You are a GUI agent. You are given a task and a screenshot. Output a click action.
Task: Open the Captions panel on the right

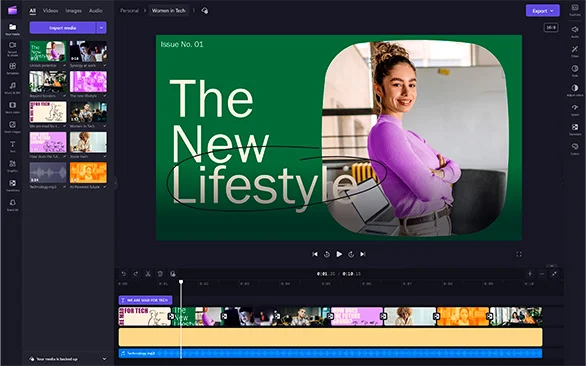575,10
